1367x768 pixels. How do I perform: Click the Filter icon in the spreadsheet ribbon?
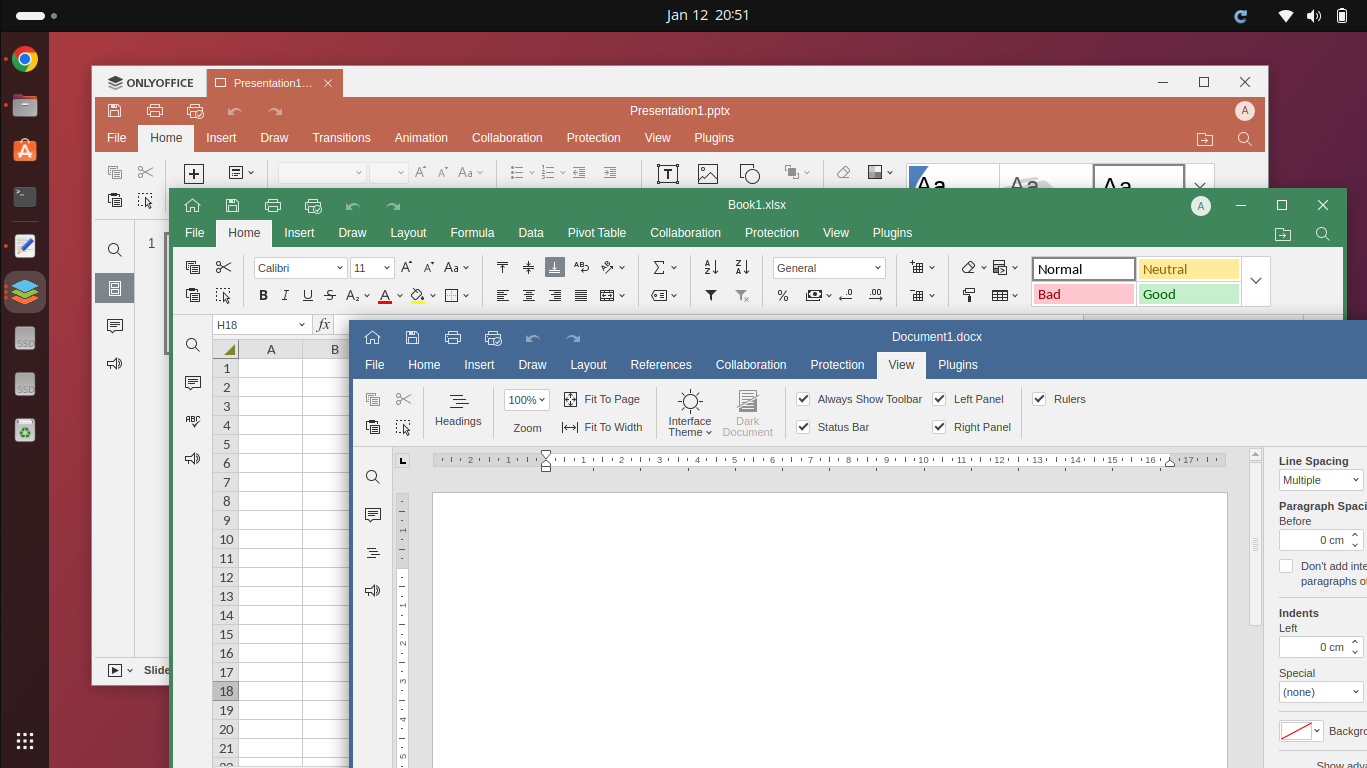coord(711,295)
